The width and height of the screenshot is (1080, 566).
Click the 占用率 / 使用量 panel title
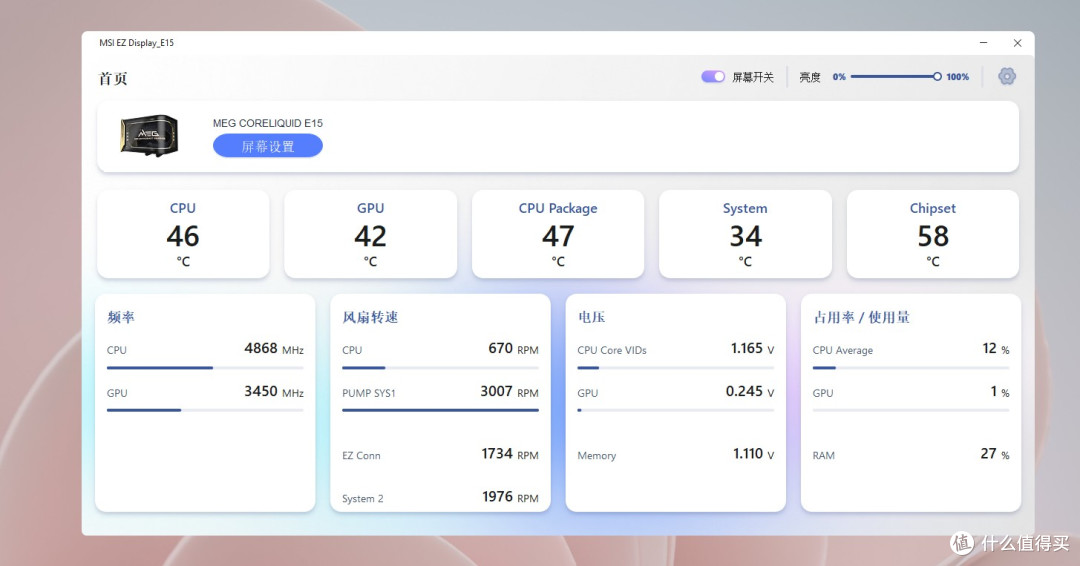coord(862,317)
